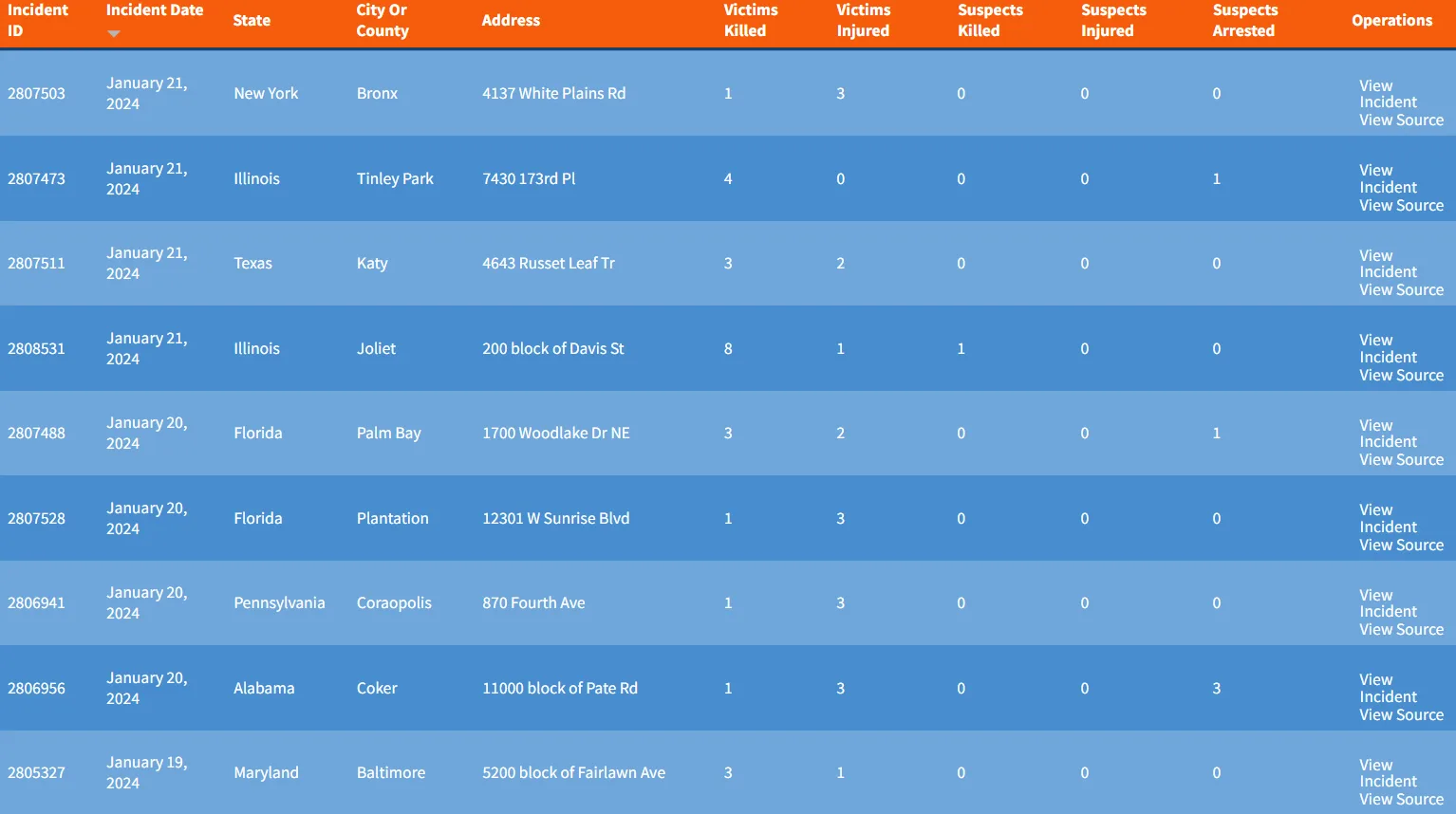1456x814 pixels.
Task: Select incident ID 2808531 cell
Action: (36, 348)
